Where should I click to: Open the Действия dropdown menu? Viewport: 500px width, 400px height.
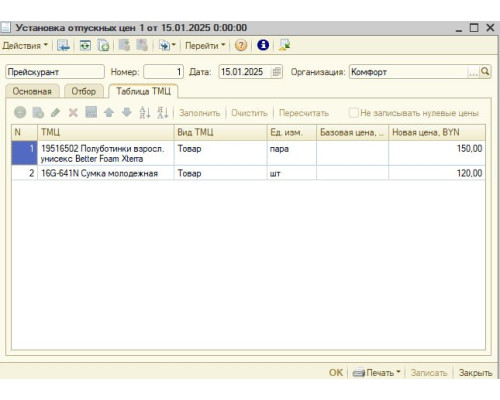click(x=25, y=45)
